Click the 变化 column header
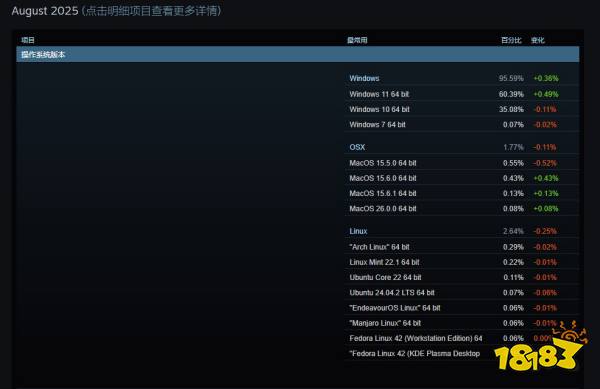Screen dimensions: 600x389 [538, 40]
